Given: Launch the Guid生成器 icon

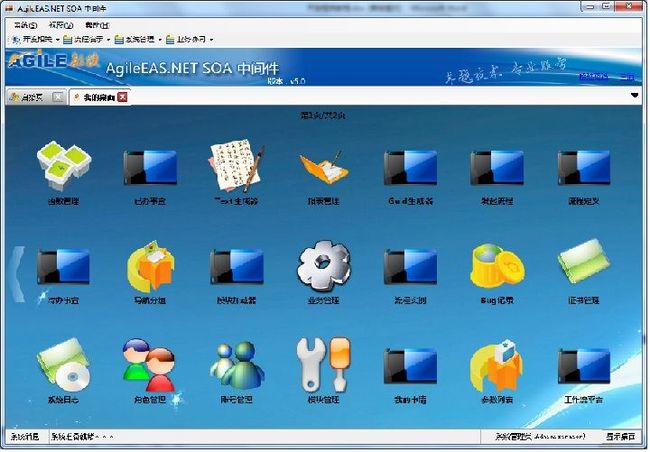Looking at the screenshot, I should [x=410, y=167].
